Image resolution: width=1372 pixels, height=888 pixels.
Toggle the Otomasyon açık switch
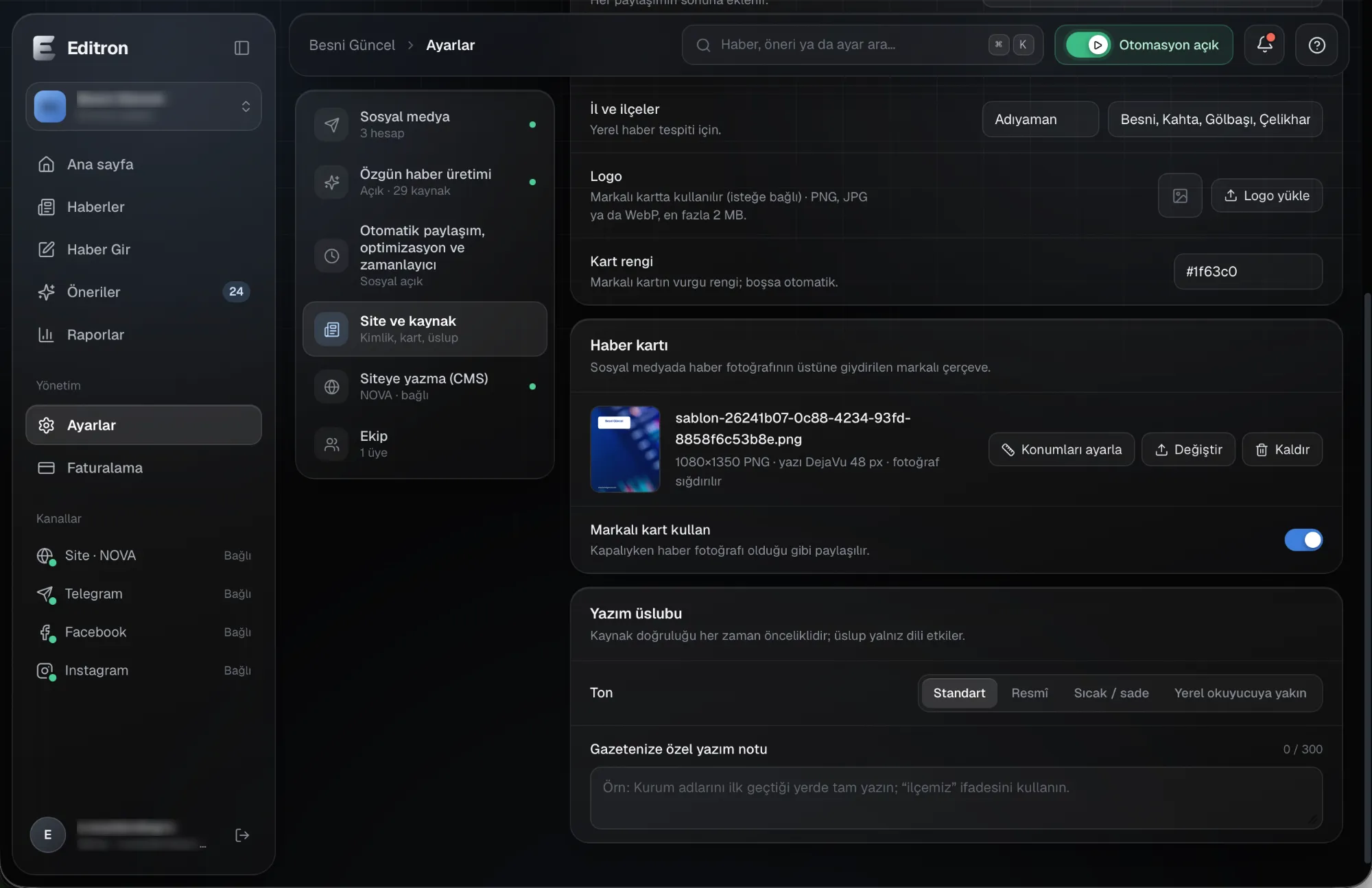pyautogui.click(x=1088, y=45)
